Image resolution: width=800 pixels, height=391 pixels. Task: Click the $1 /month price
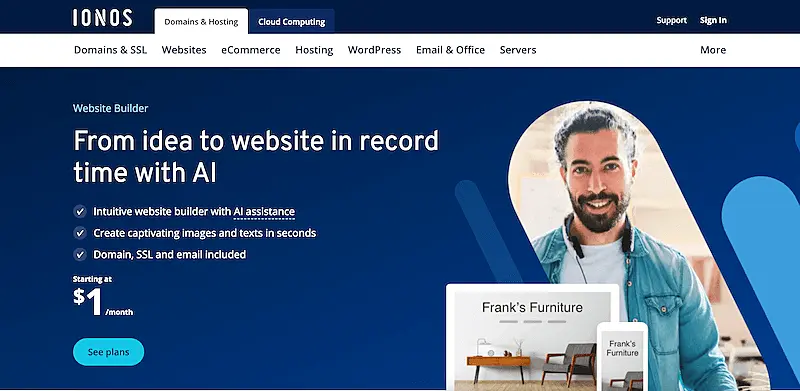click(x=103, y=302)
